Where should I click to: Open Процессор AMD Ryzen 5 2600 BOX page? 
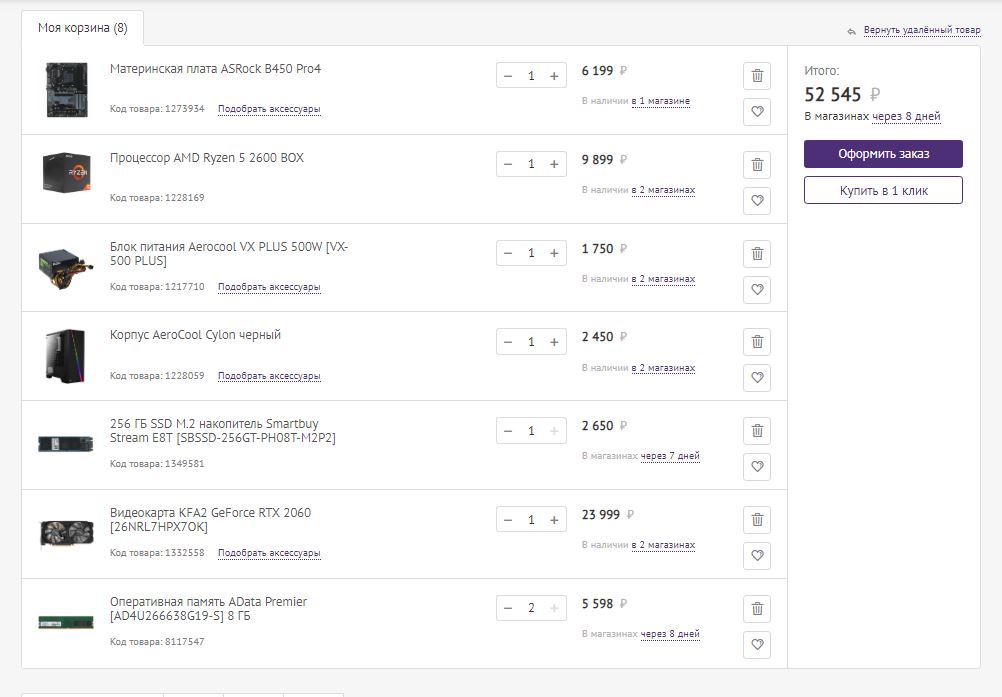(x=207, y=158)
